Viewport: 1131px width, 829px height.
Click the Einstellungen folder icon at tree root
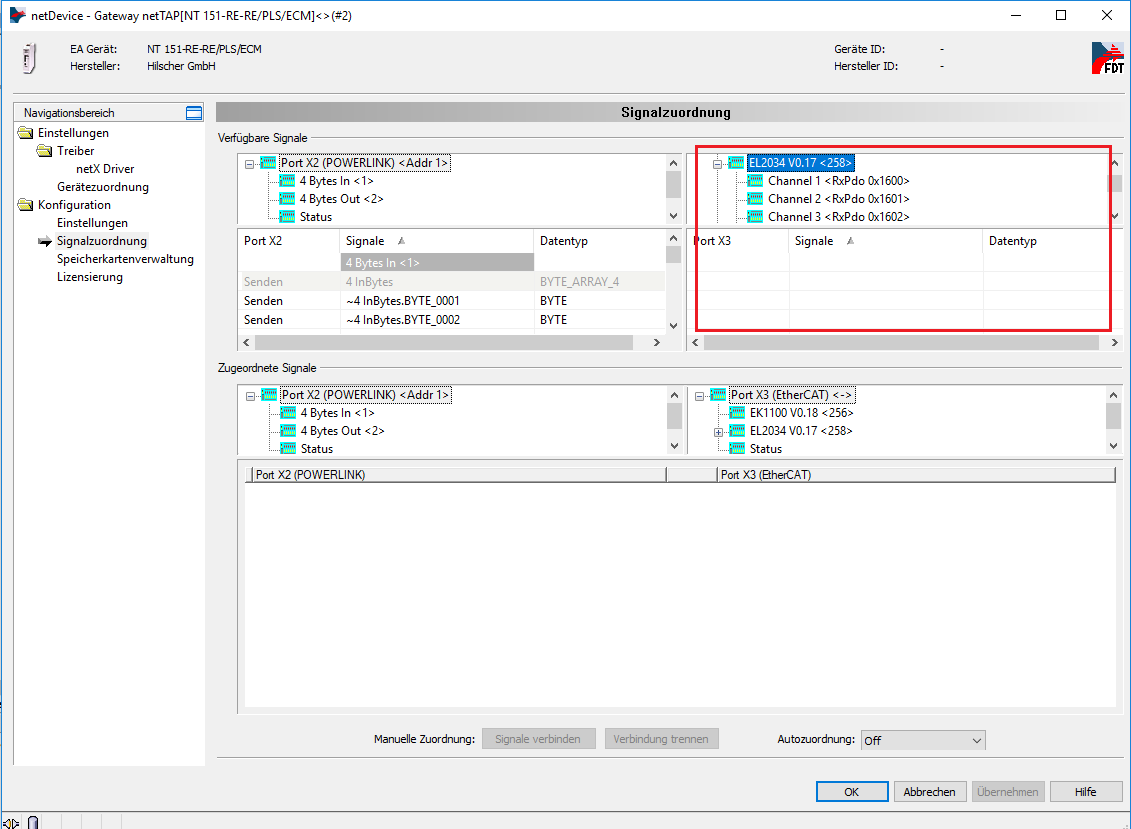pos(25,133)
